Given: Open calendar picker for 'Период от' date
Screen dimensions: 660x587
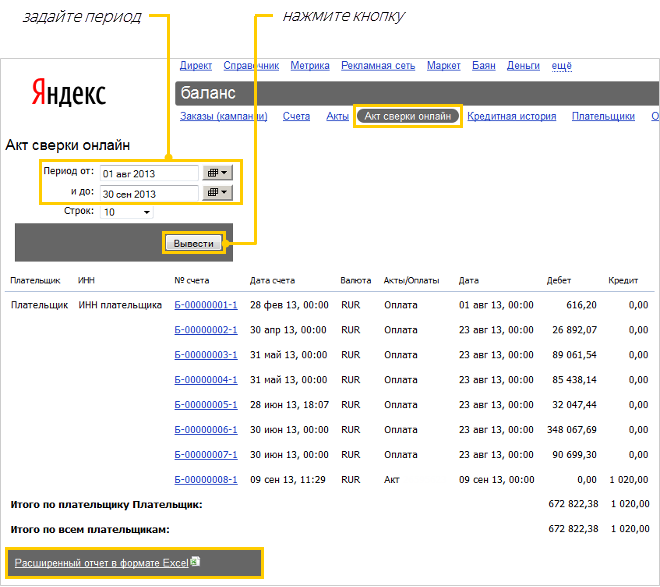Looking at the screenshot, I should click(x=217, y=173).
